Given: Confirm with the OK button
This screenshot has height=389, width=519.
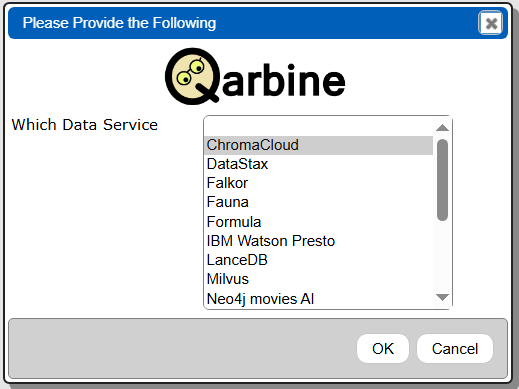Looking at the screenshot, I should pos(383,349).
